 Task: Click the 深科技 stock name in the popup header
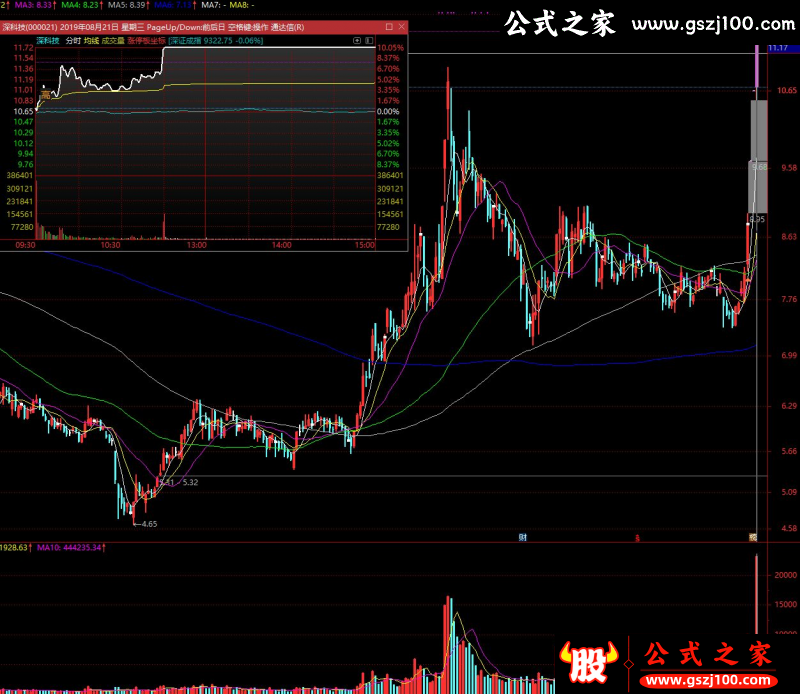(47, 40)
